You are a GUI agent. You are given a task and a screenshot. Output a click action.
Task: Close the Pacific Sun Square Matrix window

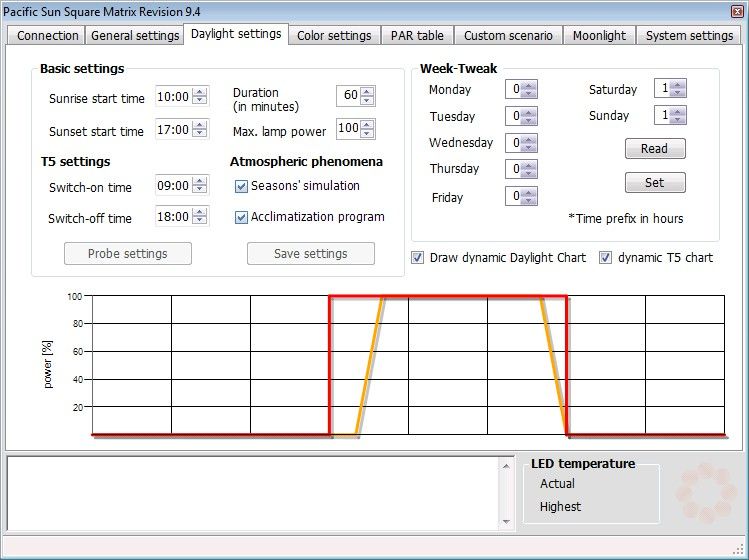tap(738, 11)
